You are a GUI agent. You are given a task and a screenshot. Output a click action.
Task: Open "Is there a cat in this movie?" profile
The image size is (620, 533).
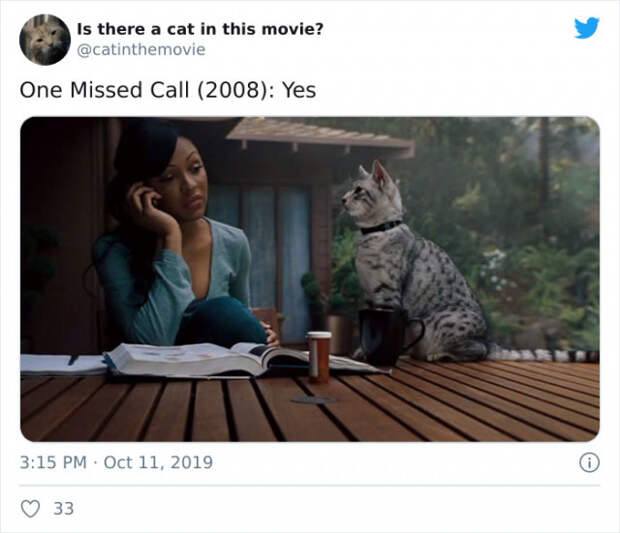200,29
